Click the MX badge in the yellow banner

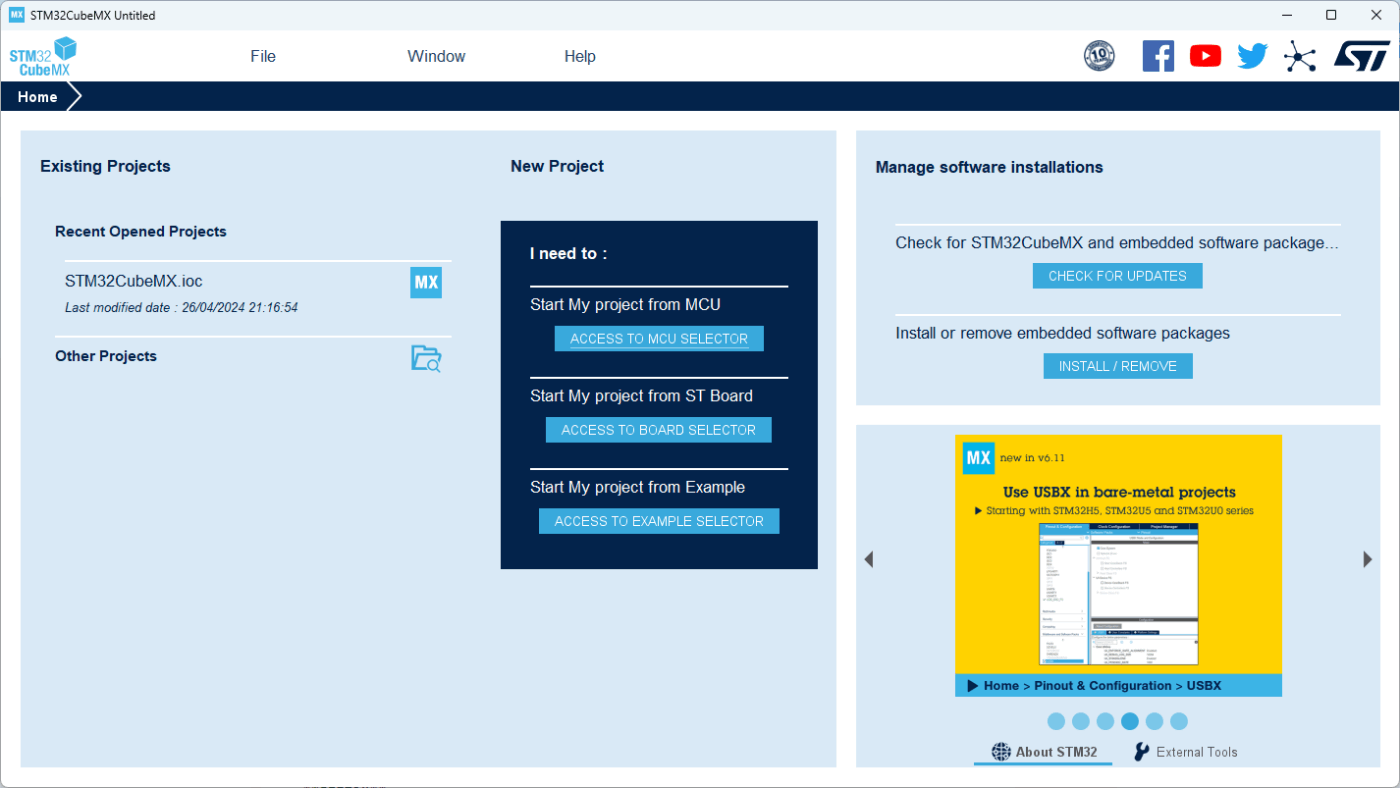point(978,459)
